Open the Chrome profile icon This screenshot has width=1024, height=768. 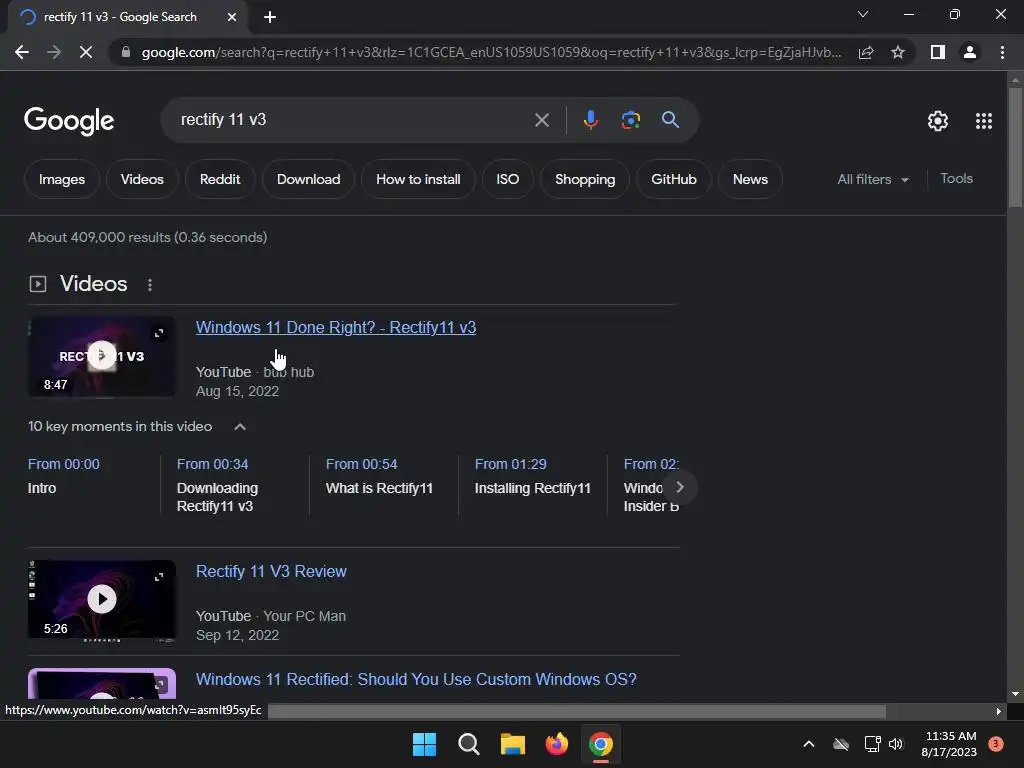coord(970,52)
